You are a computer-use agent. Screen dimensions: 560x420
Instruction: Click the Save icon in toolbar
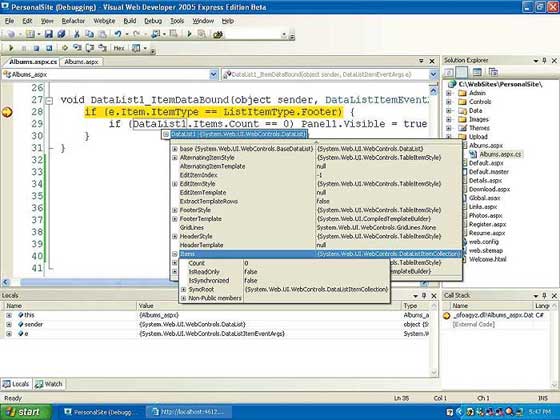tap(49, 34)
